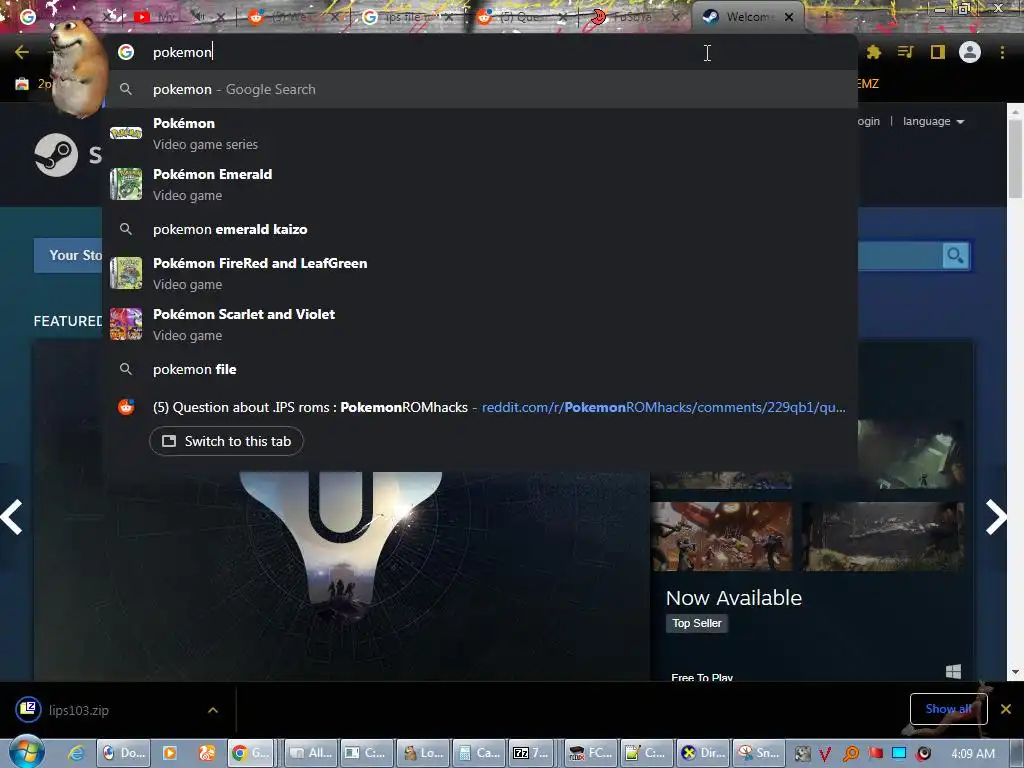Viewport: 1024px width, 768px height.
Task: Click the blue monitor tray icon
Action: tap(899, 754)
